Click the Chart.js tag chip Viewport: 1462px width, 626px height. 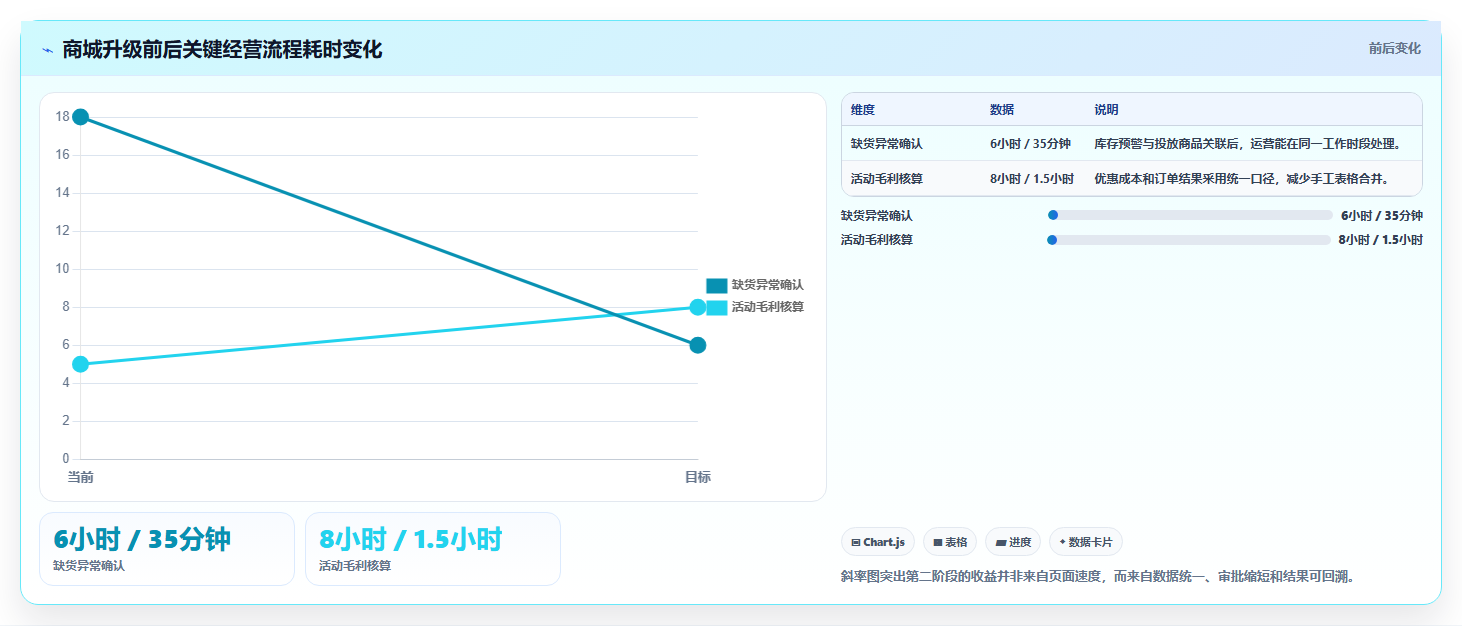point(878,542)
